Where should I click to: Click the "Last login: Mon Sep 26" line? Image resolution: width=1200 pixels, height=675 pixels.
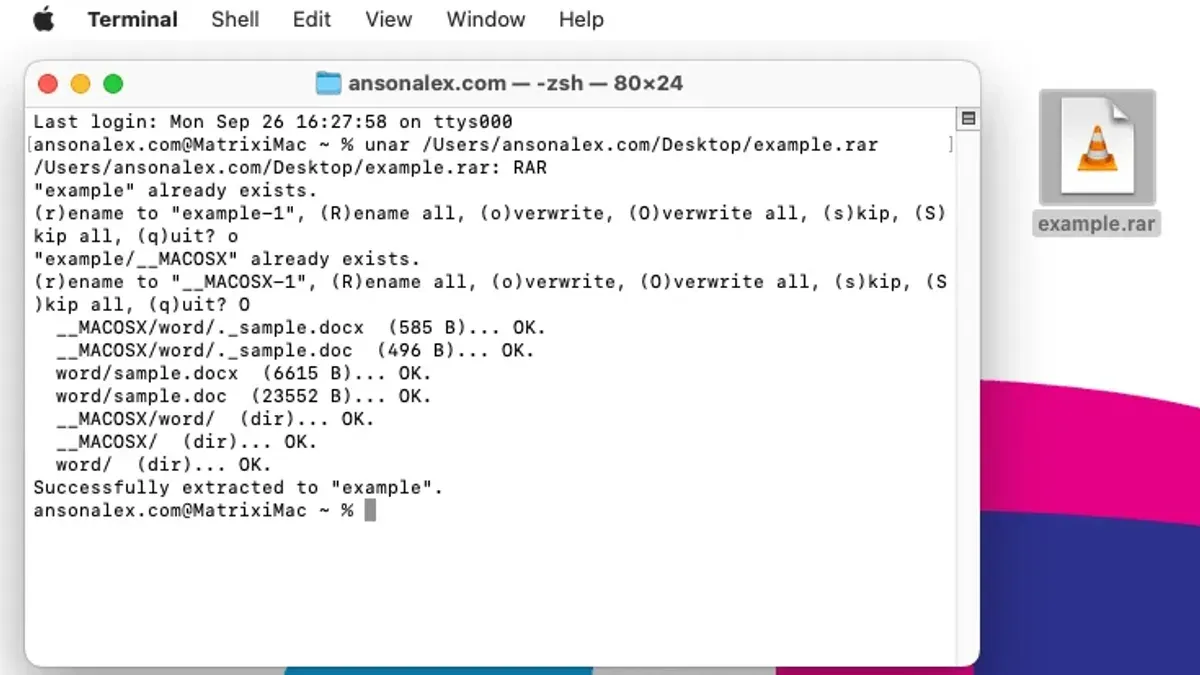(273, 122)
